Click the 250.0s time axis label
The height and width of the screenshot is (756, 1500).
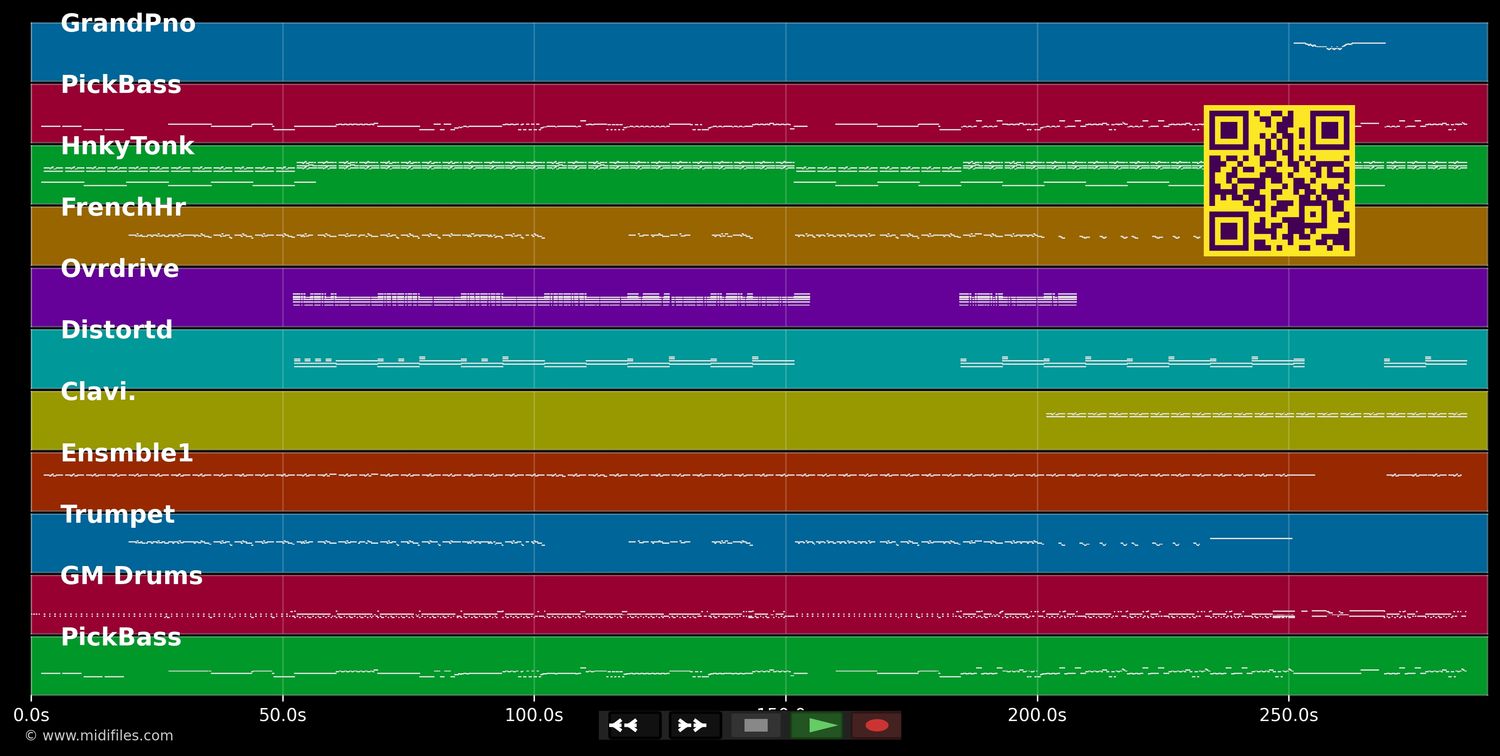click(x=1288, y=715)
